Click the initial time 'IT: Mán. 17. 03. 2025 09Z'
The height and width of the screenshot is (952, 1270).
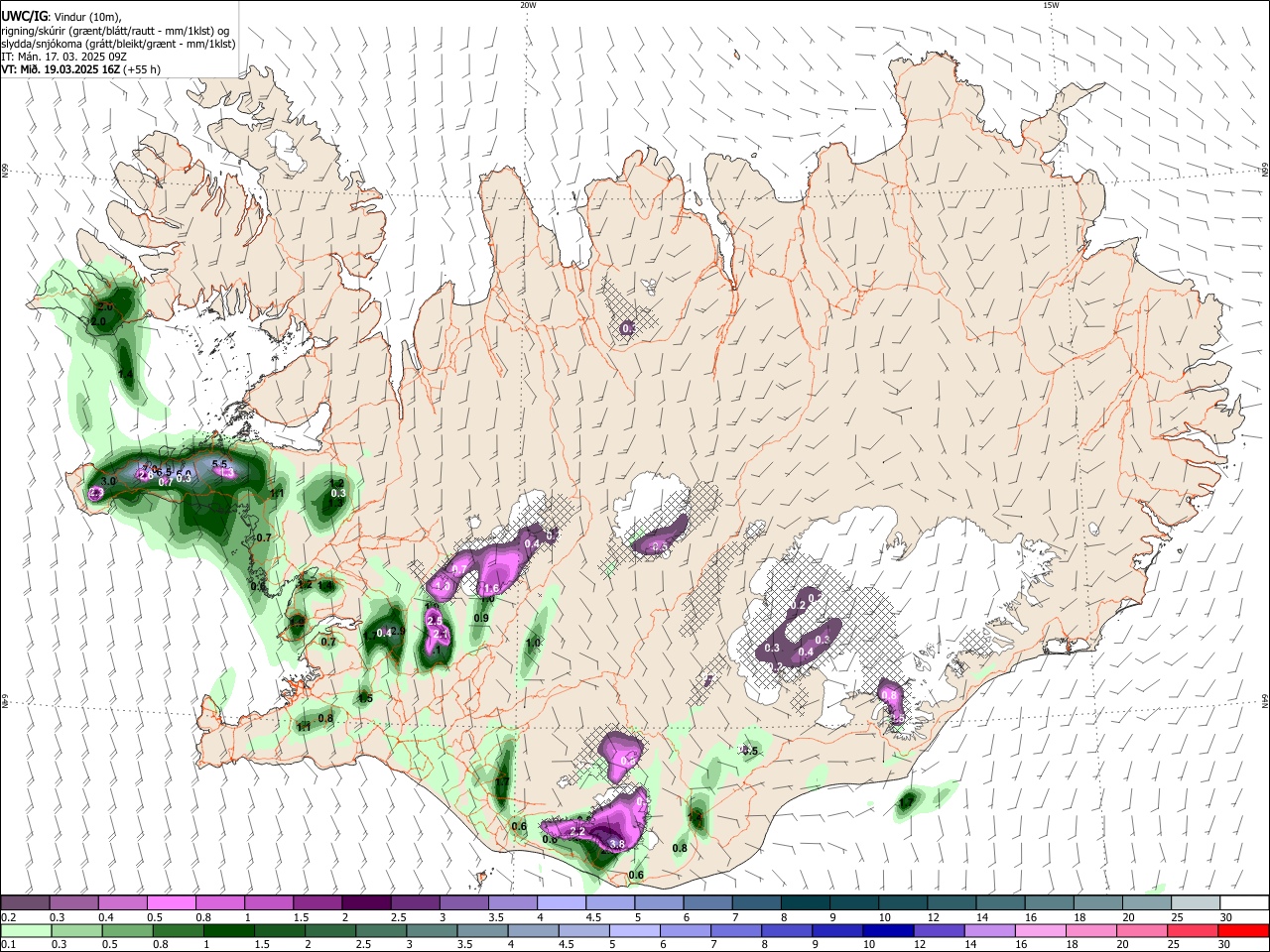click(64, 58)
